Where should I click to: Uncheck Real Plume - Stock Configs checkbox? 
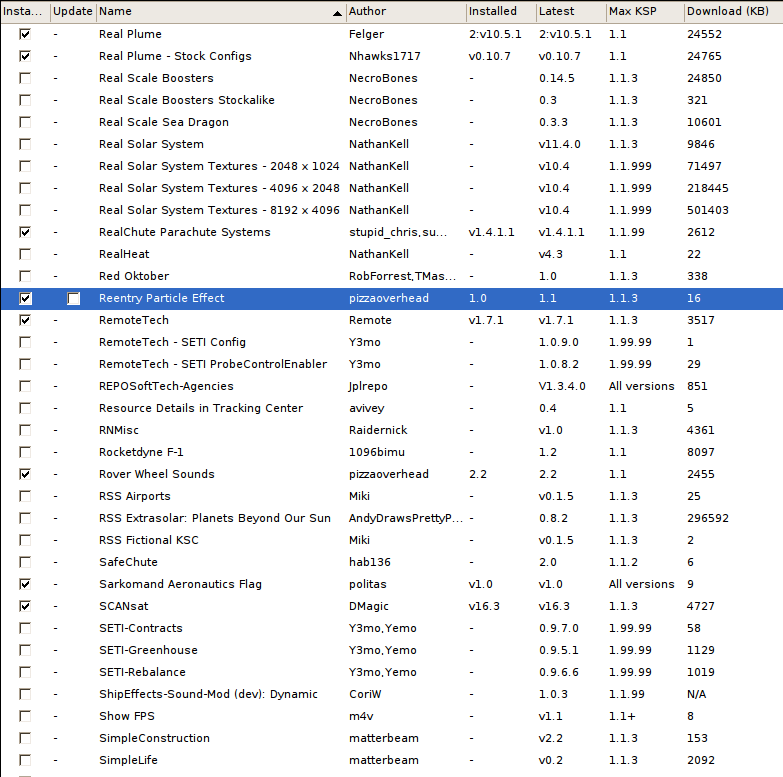[x=24, y=56]
